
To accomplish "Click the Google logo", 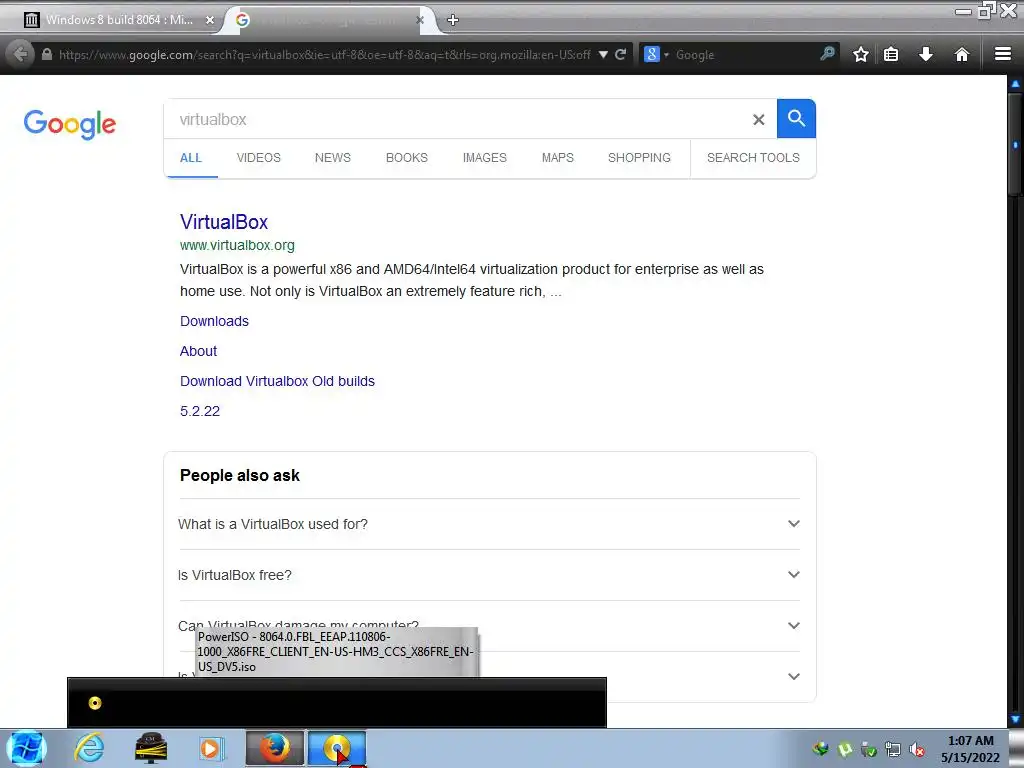I will [70, 124].
